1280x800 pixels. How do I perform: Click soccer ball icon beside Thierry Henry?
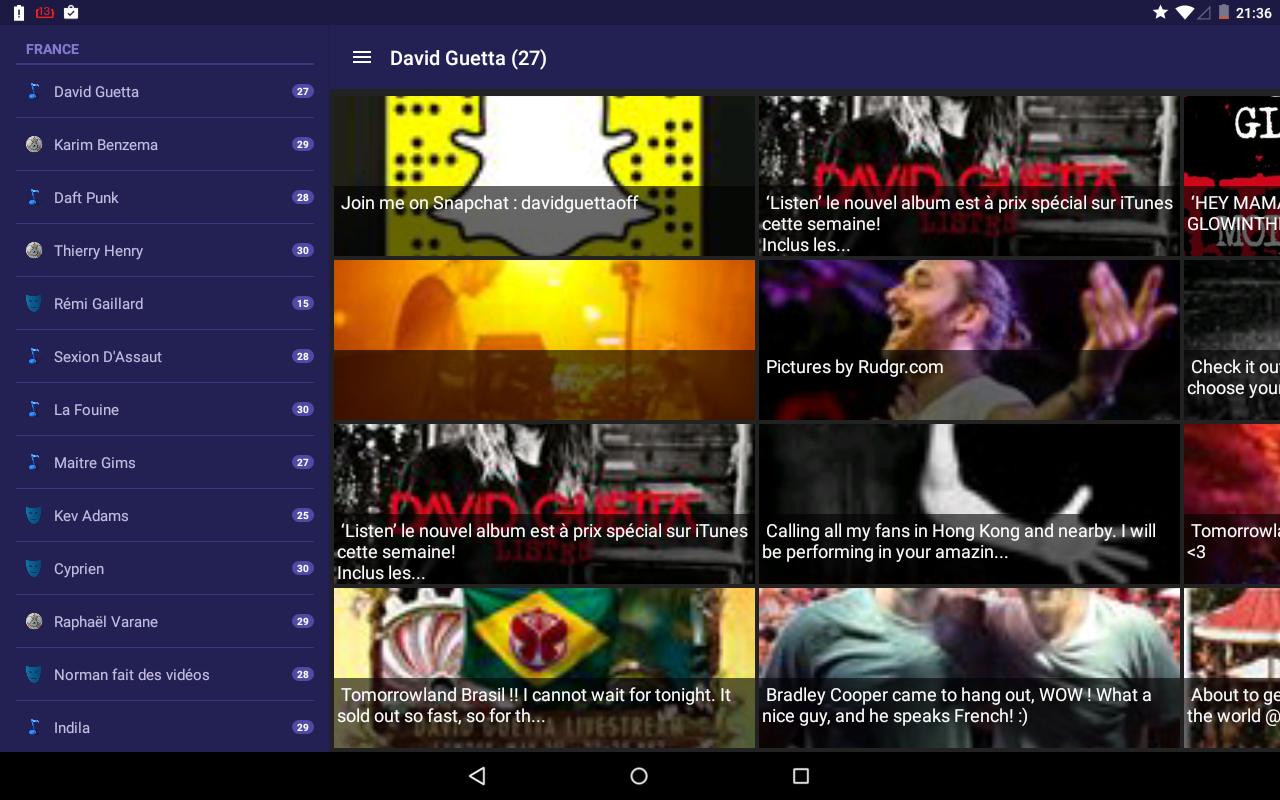pyautogui.click(x=33, y=250)
